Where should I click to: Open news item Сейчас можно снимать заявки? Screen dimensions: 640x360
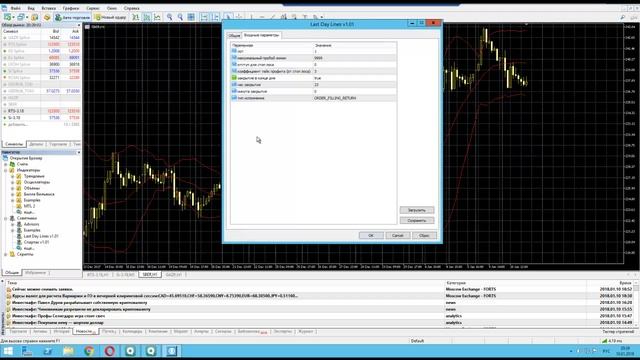[x=42, y=289]
